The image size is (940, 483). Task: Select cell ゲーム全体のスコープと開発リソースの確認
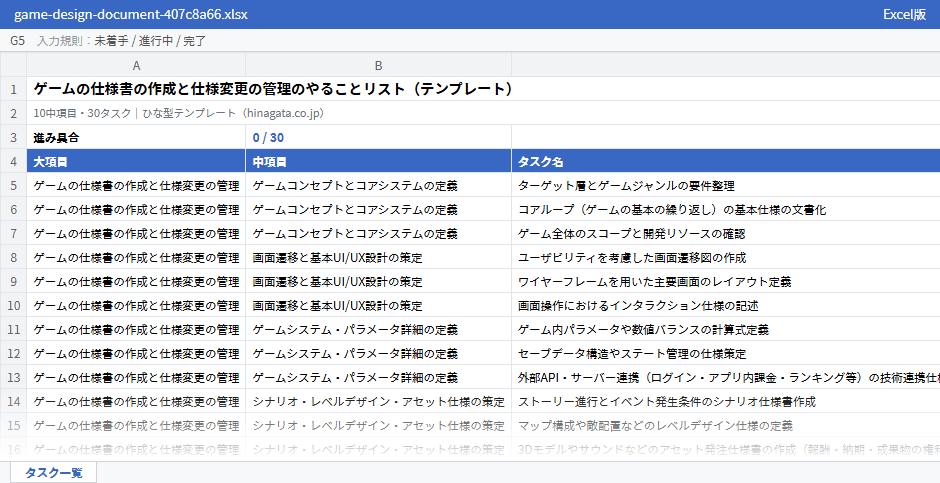coord(725,234)
